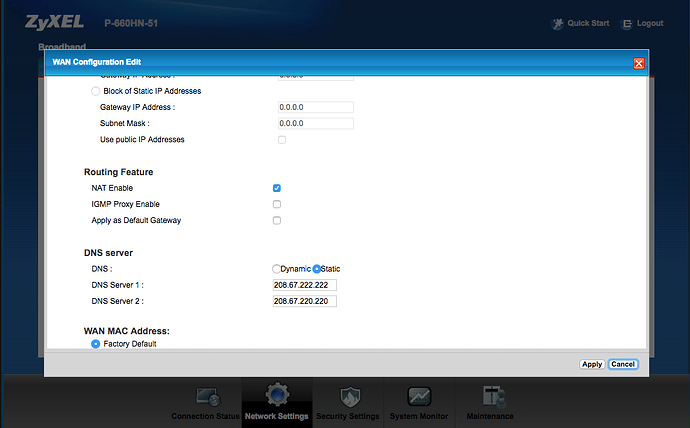Viewport: 690px width, 428px height.
Task: Open the Security Settings shield icon
Action: tap(348, 397)
